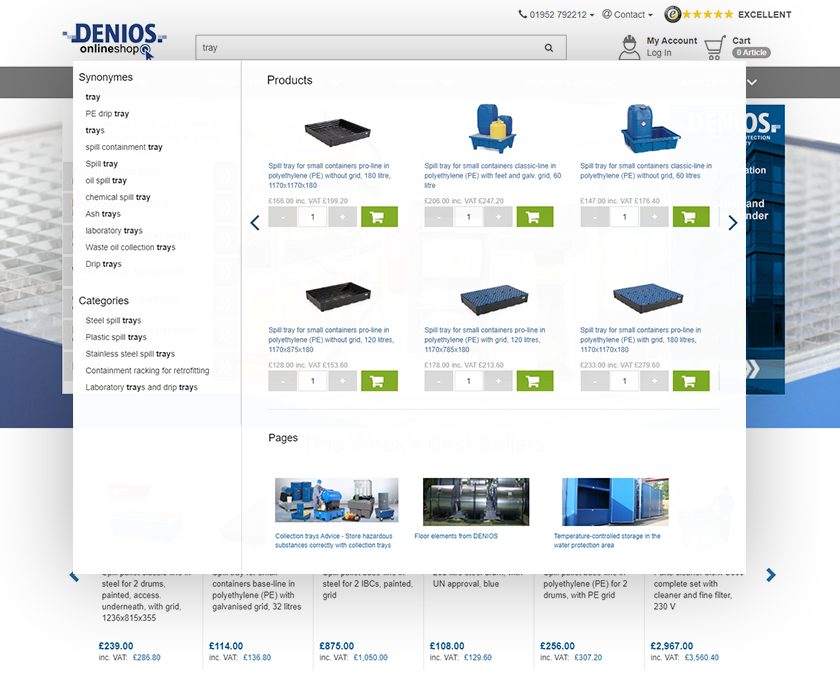Open 'Laboratory trays and drip trays' category
This screenshot has height=677, width=840.
click(x=141, y=387)
